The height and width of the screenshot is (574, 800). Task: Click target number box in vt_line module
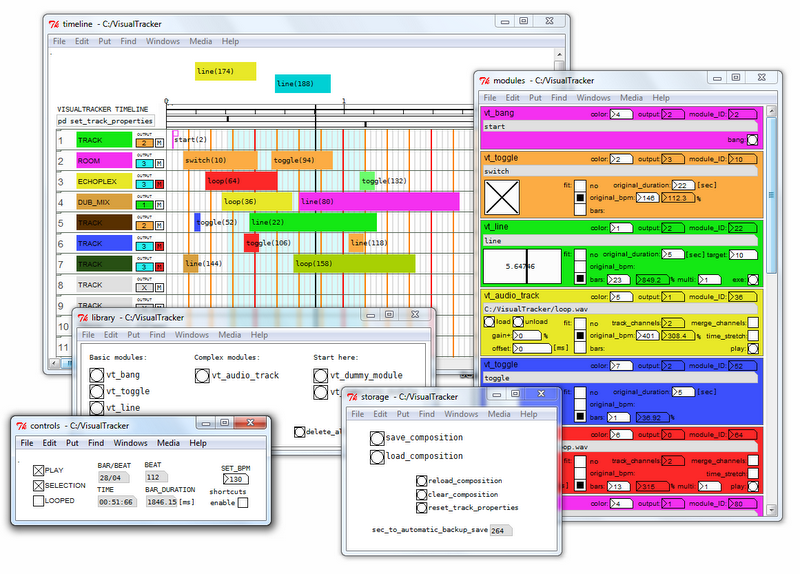click(x=743, y=255)
